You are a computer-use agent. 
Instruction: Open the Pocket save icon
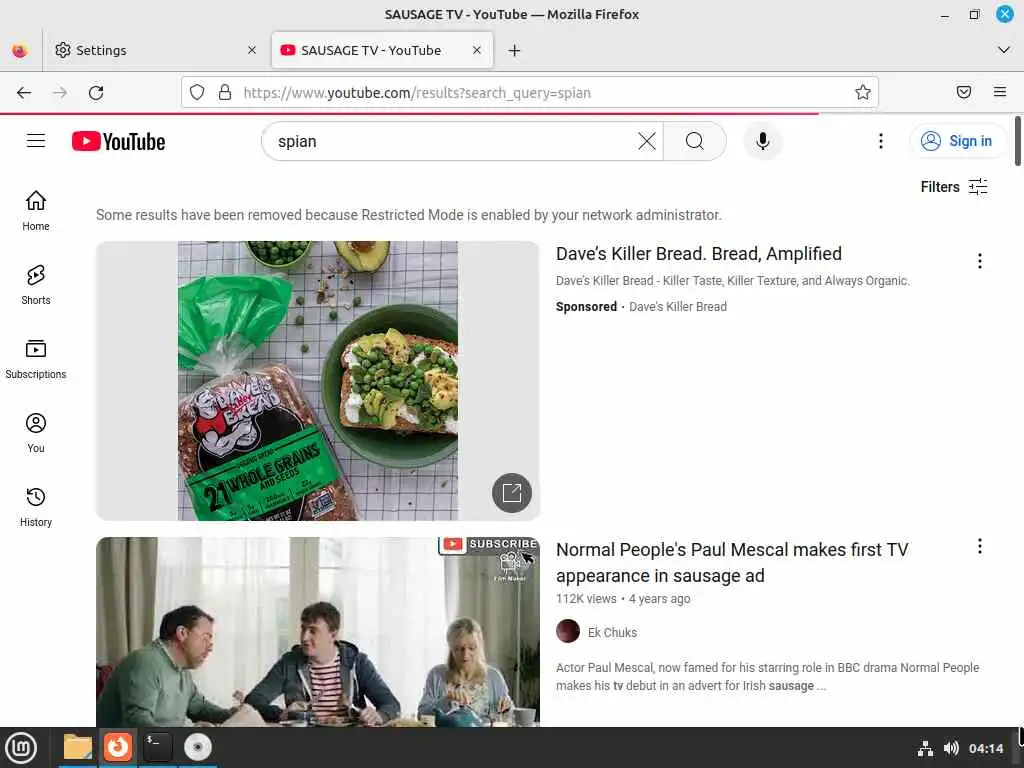click(x=964, y=93)
